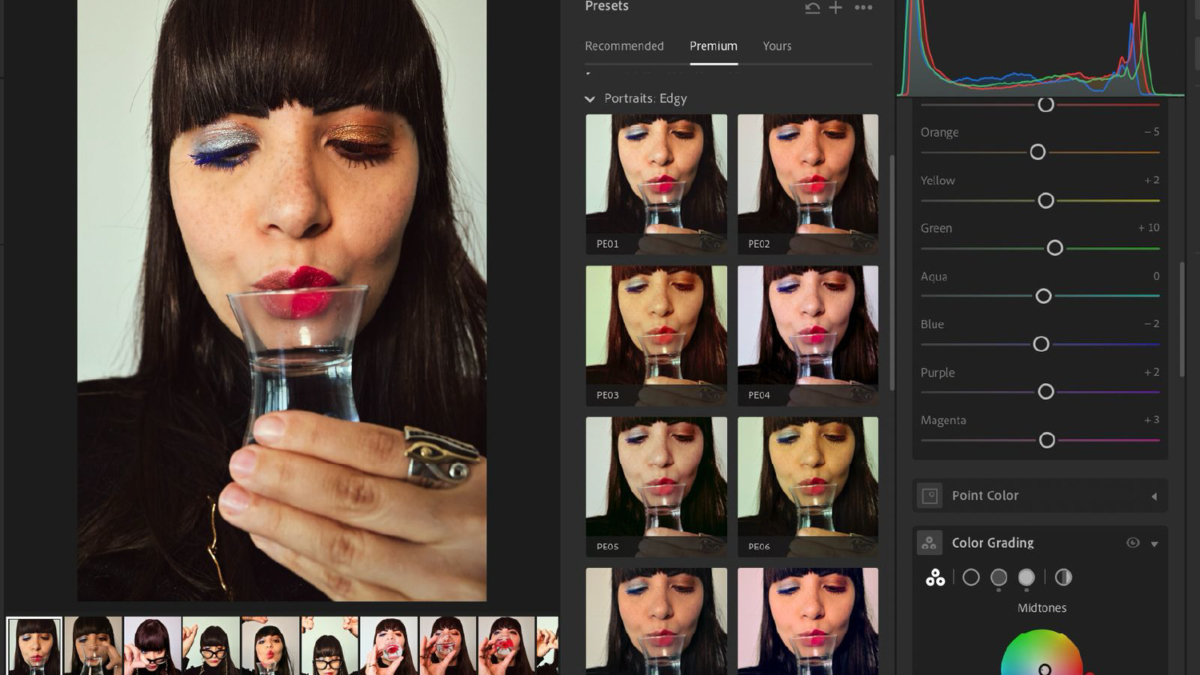The width and height of the screenshot is (1200, 675).
Task: Collapse the Color Grading panel arrow
Action: pyautogui.click(x=1154, y=544)
